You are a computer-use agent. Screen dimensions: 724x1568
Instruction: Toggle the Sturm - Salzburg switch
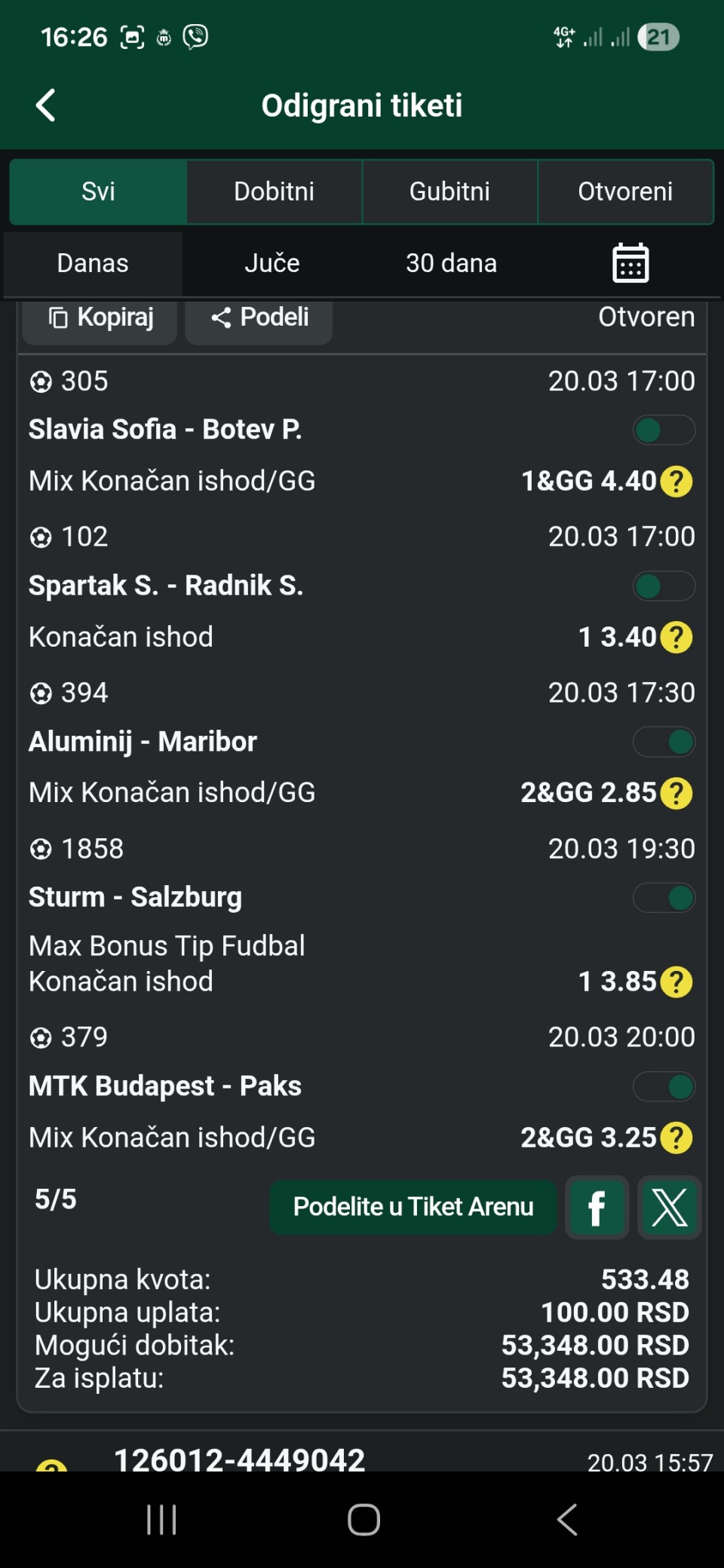tap(664, 898)
